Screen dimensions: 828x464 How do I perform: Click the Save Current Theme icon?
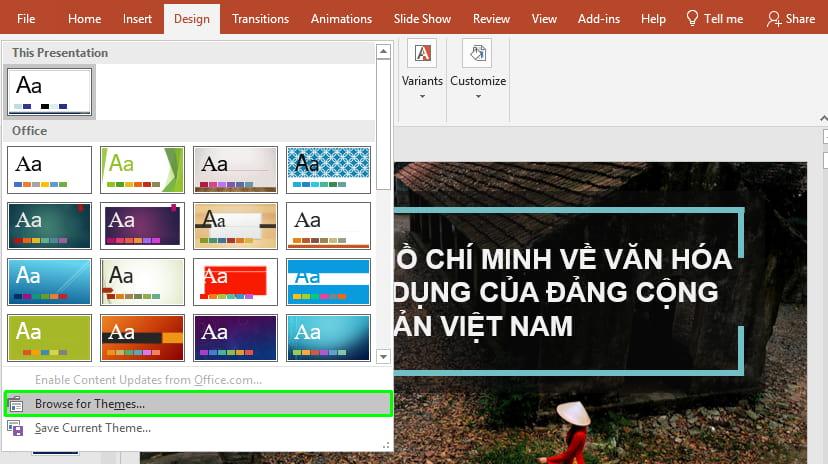(x=15, y=428)
